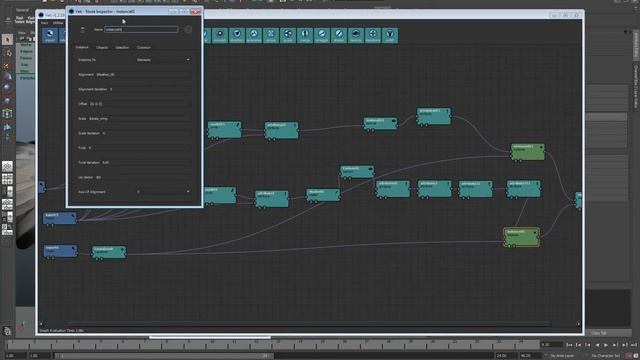Switch to the Common tab in Node Inspector
640x360 pixels.
[143, 47]
